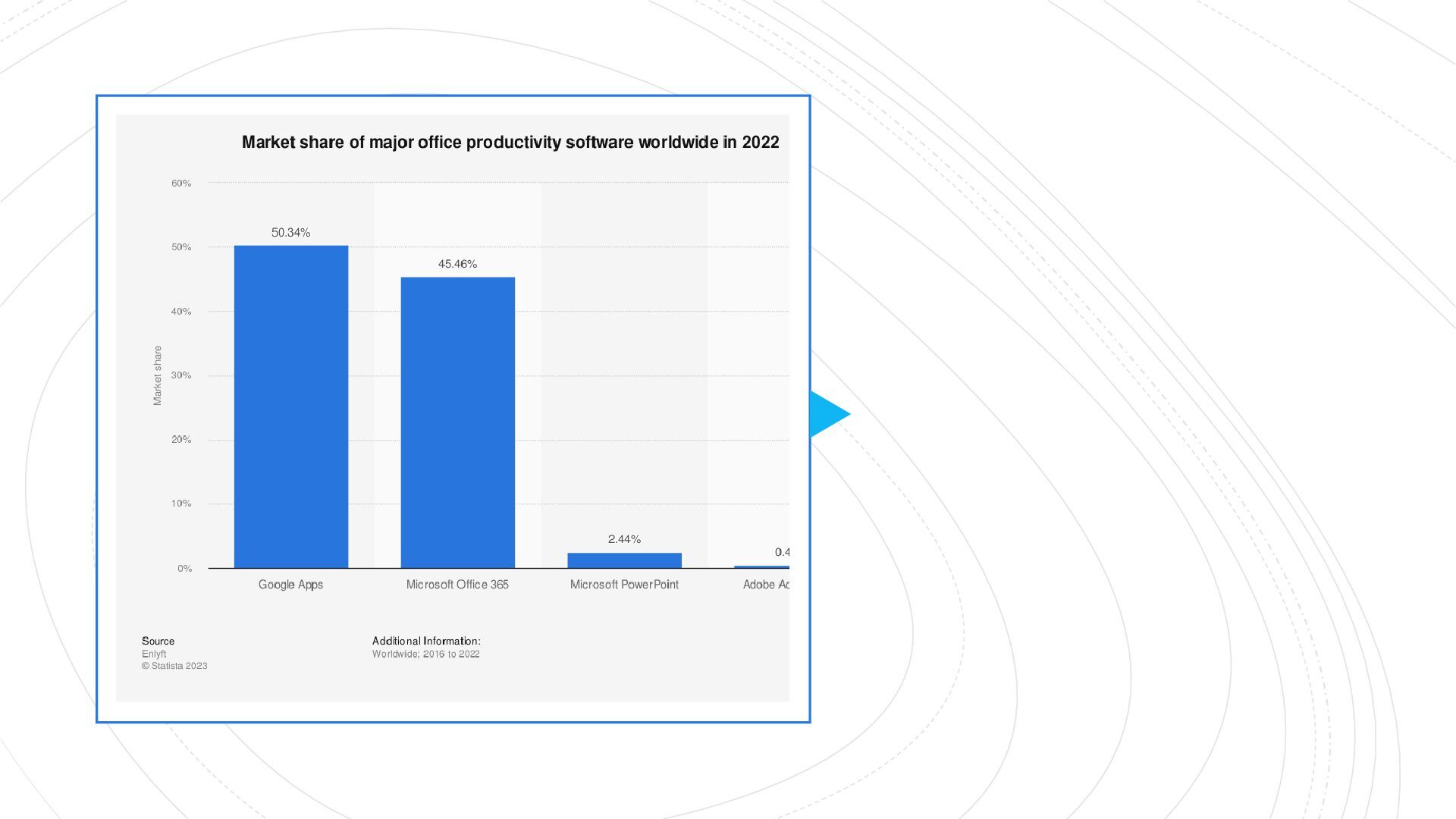
Task: Click the 45.46% value label
Action: pos(458,264)
